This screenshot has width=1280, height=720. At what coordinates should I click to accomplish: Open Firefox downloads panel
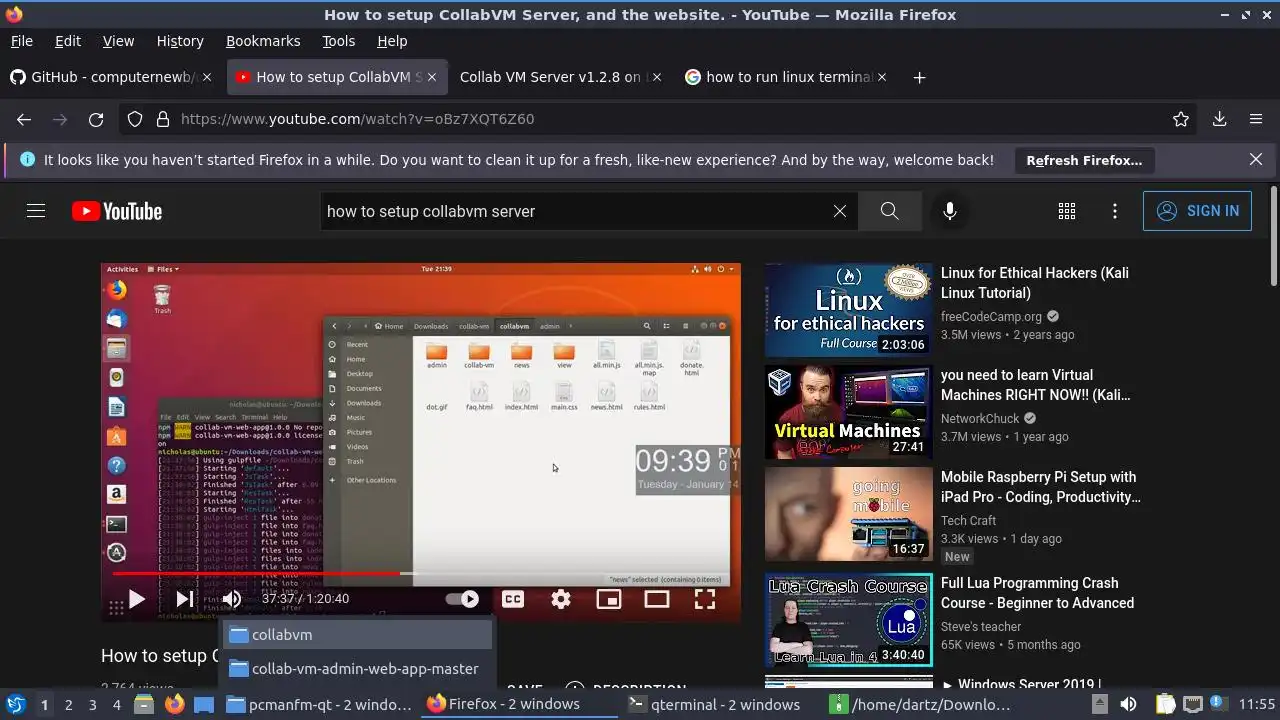click(1220, 119)
